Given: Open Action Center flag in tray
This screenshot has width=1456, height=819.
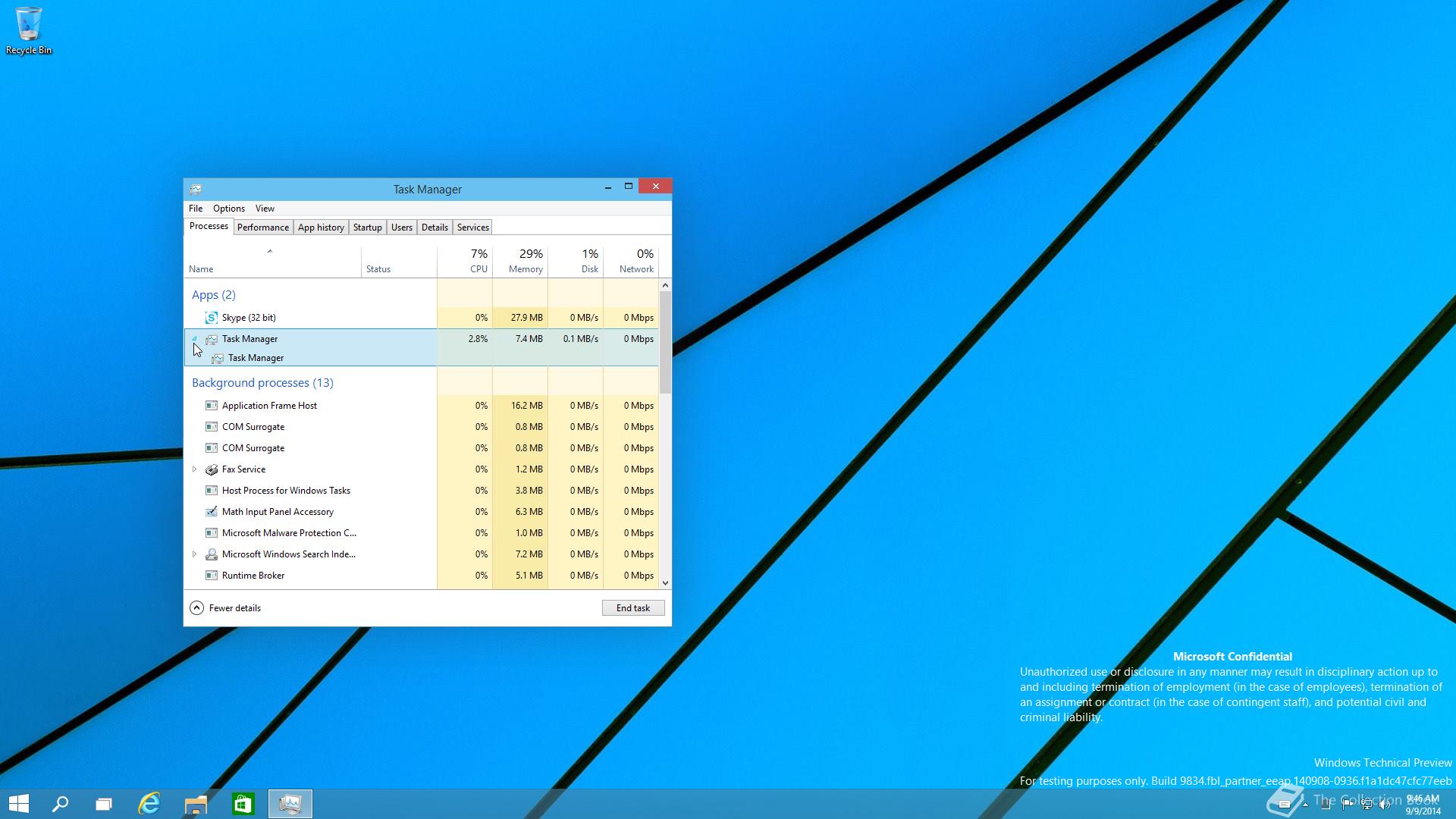Looking at the screenshot, I should (1347, 805).
